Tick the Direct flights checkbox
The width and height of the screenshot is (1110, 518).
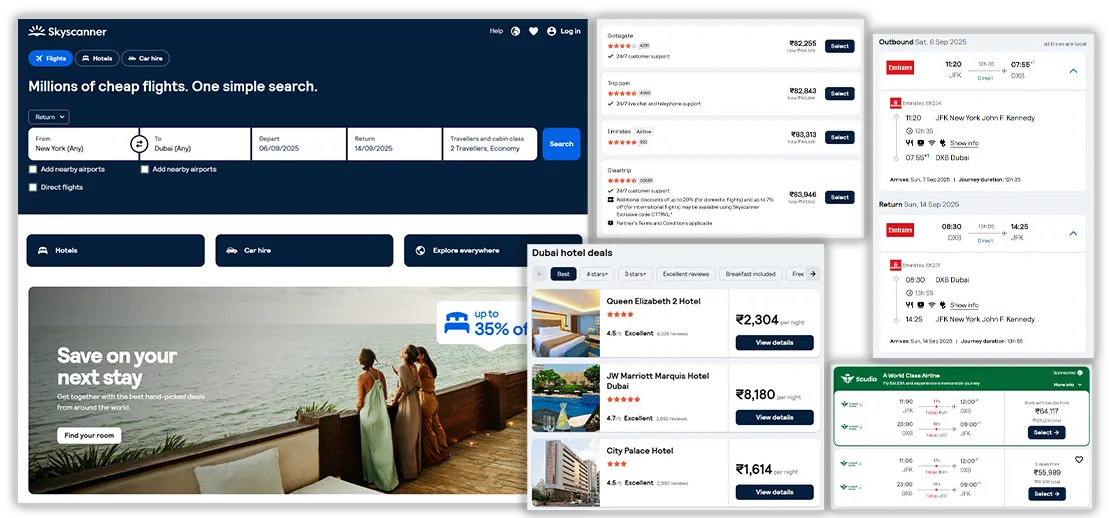[33, 188]
